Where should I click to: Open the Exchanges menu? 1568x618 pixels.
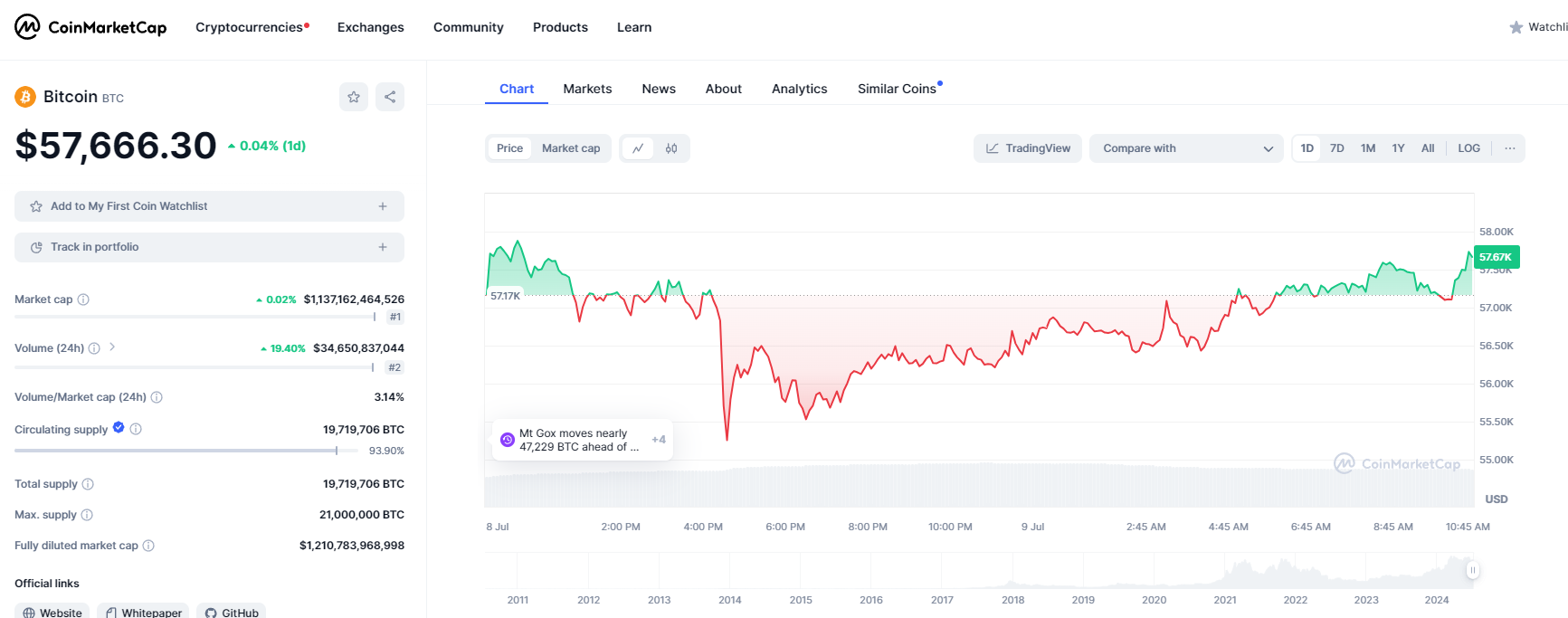coord(370,27)
